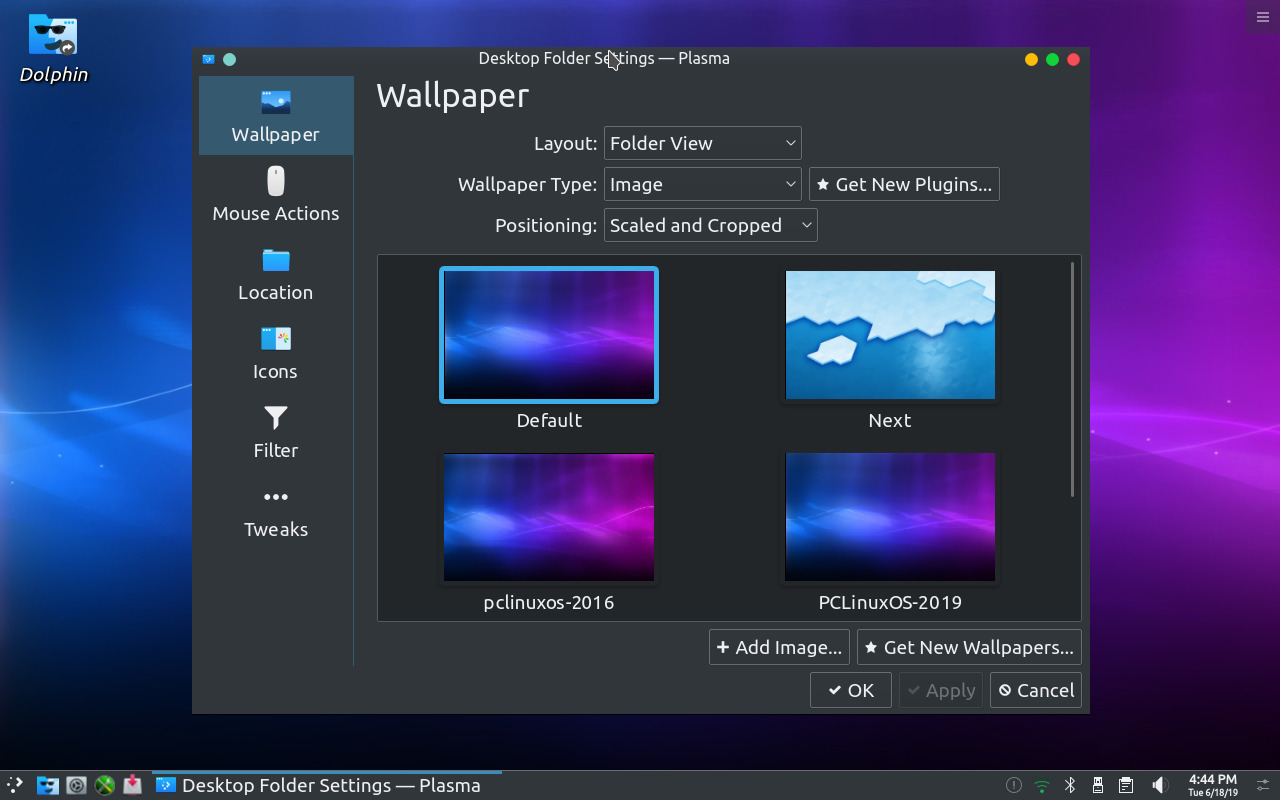Open the Tweaks section
The width and height of the screenshot is (1280, 800).
[x=276, y=511]
